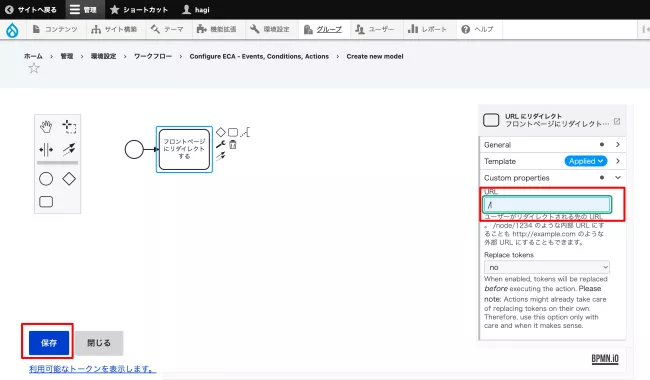Click the wrench change-type icon
Screen dimensions: 650x380
(x=221, y=144)
